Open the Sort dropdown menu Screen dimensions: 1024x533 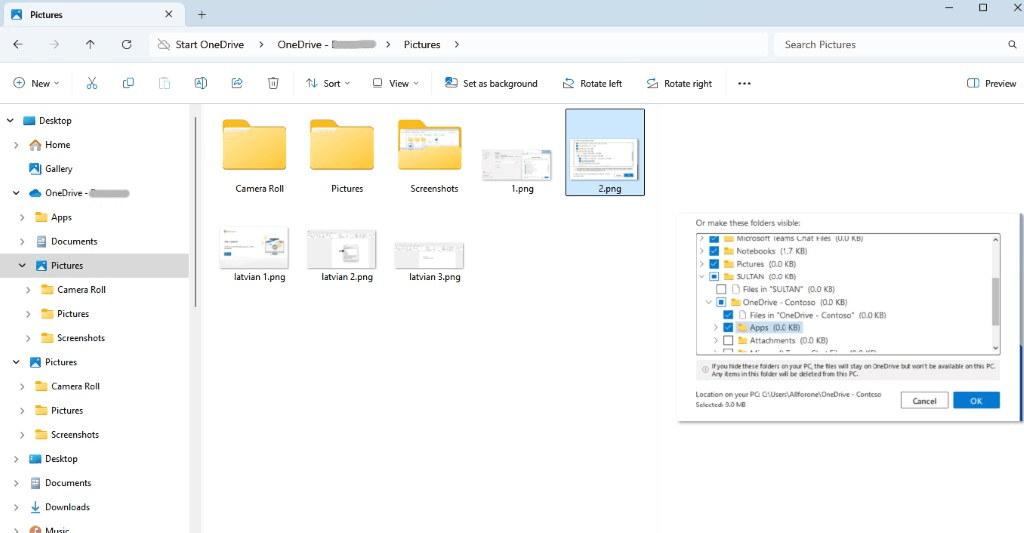pyautogui.click(x=328, y=84)
